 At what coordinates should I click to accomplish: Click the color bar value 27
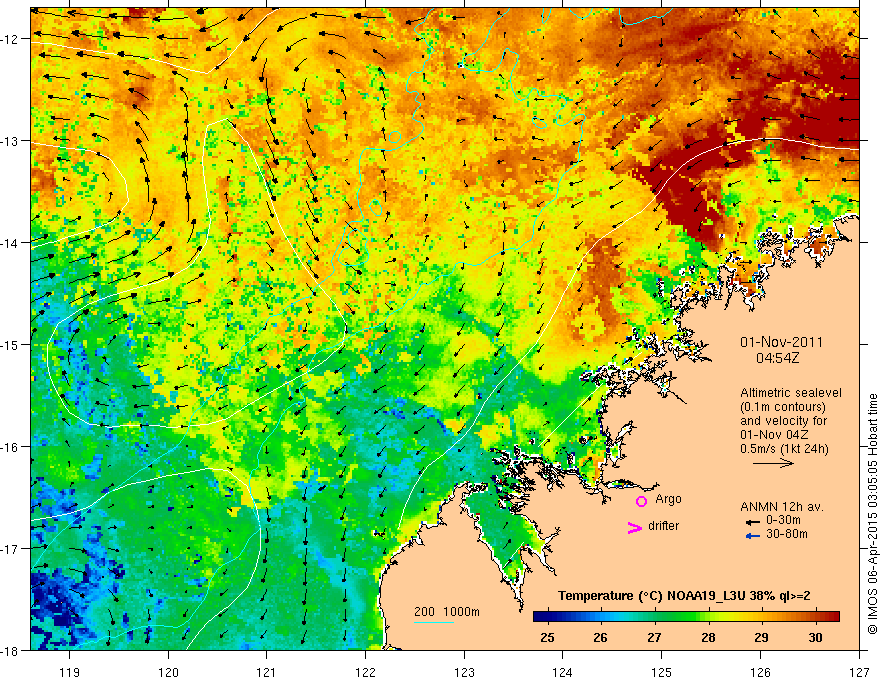coord(654,637)
